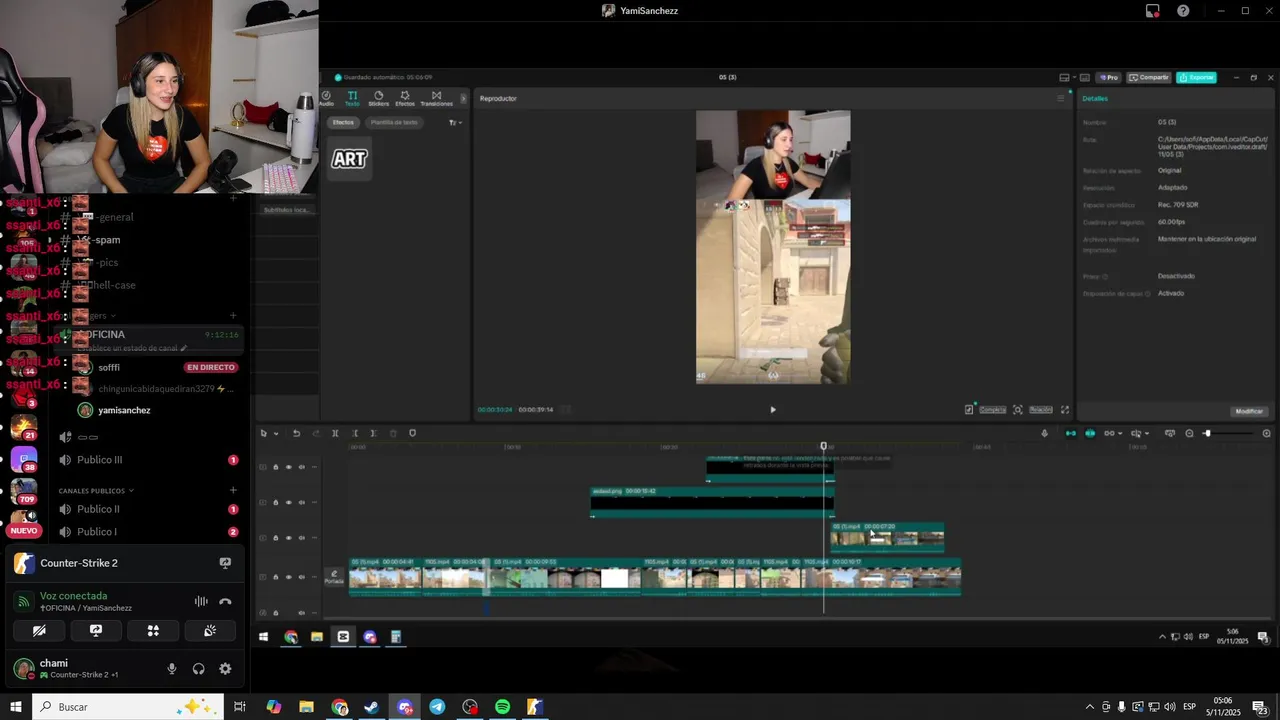The height and width of the screenshot is (720, 1280).
Task: Stream Counter-Strike 2 via screen icon
Action: (x=225, y=563)
